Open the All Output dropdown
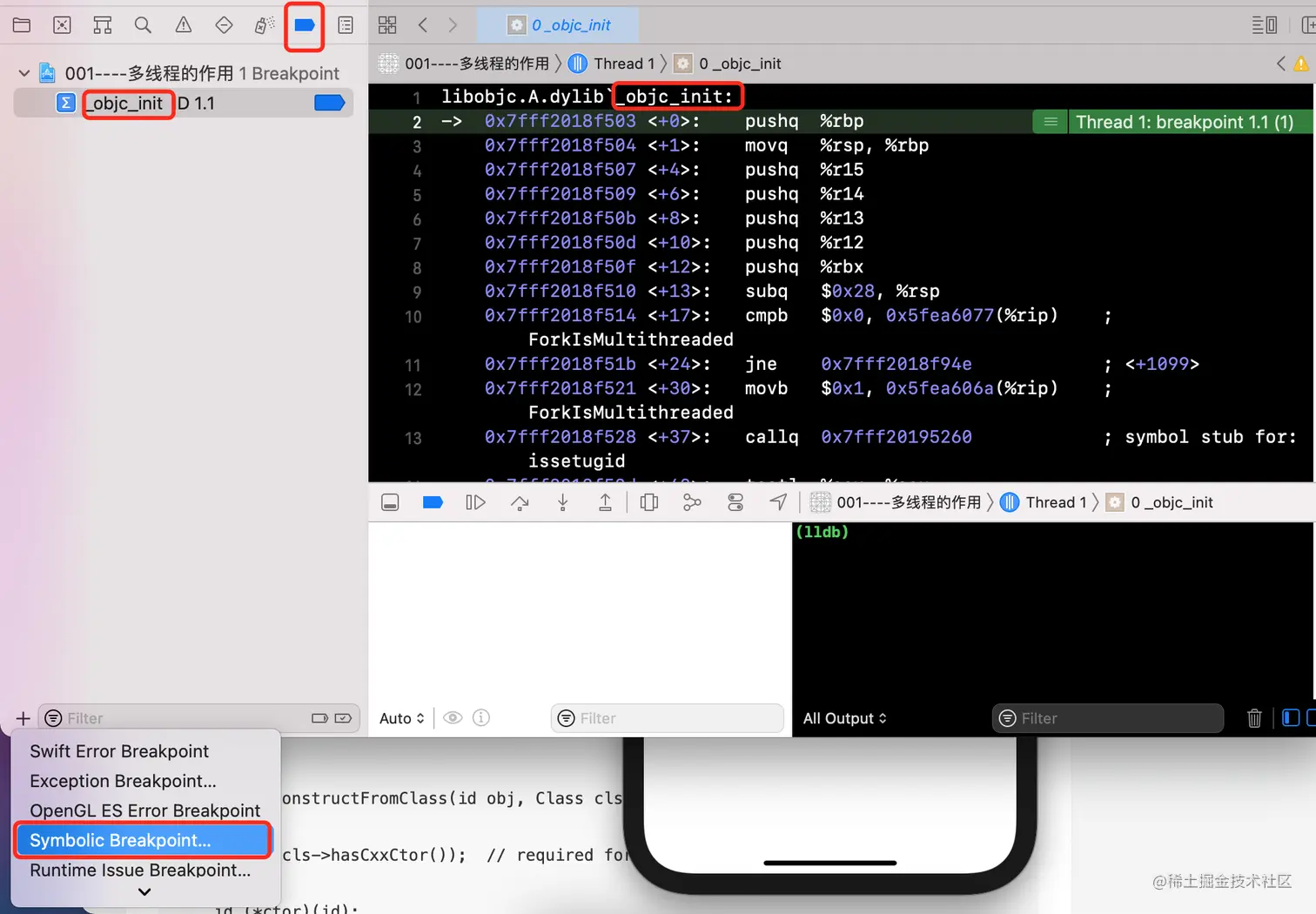The image size is (1316, 914). [844, 718]
